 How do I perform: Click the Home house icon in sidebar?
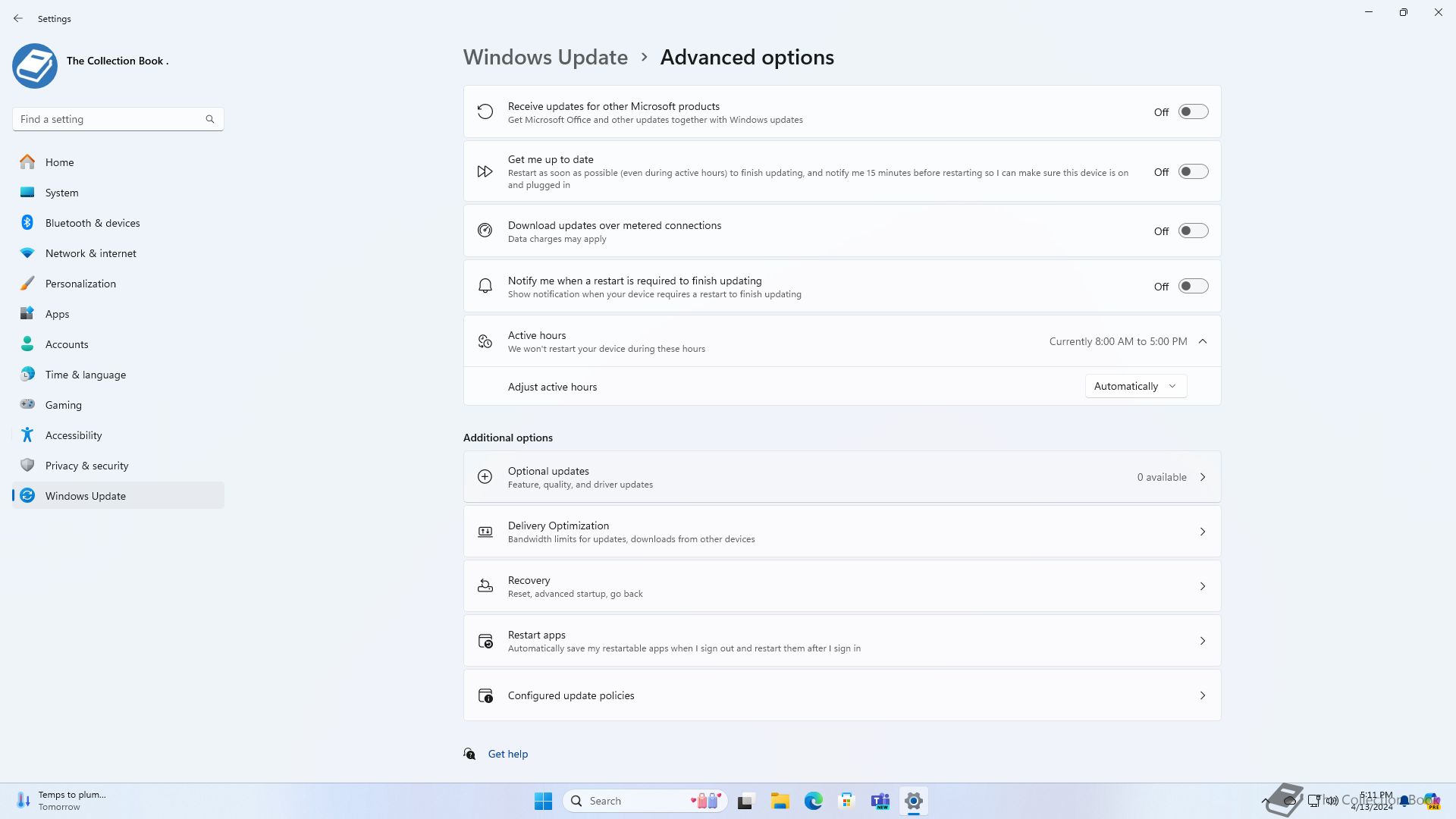click(x=27, y=162)
